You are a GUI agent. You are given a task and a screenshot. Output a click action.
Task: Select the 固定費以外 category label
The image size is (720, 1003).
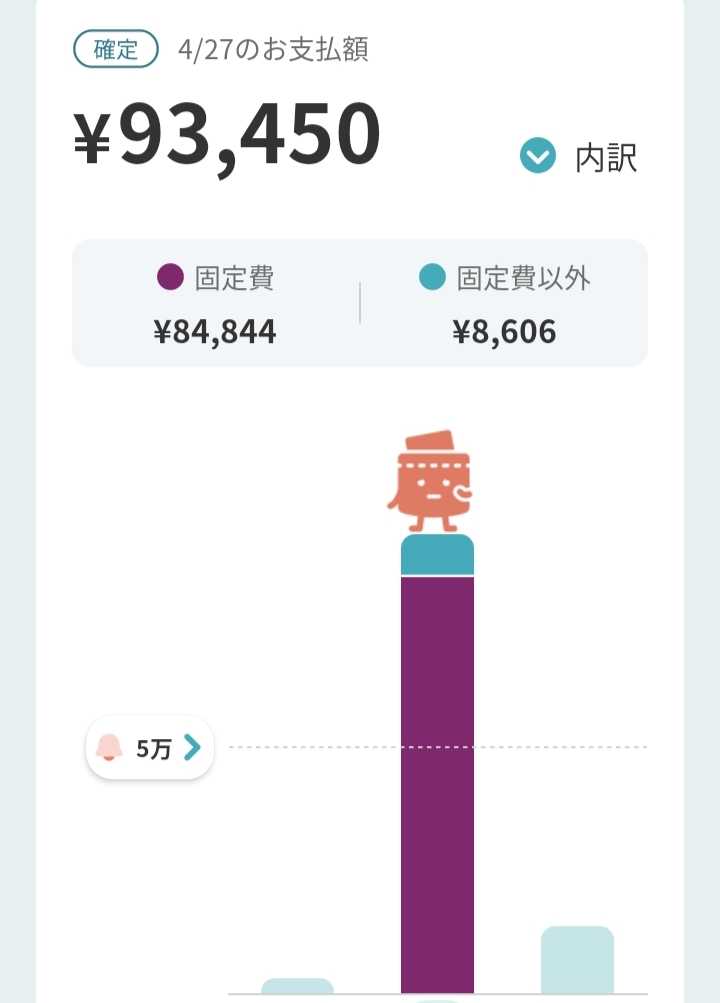(x=523, y=278)
